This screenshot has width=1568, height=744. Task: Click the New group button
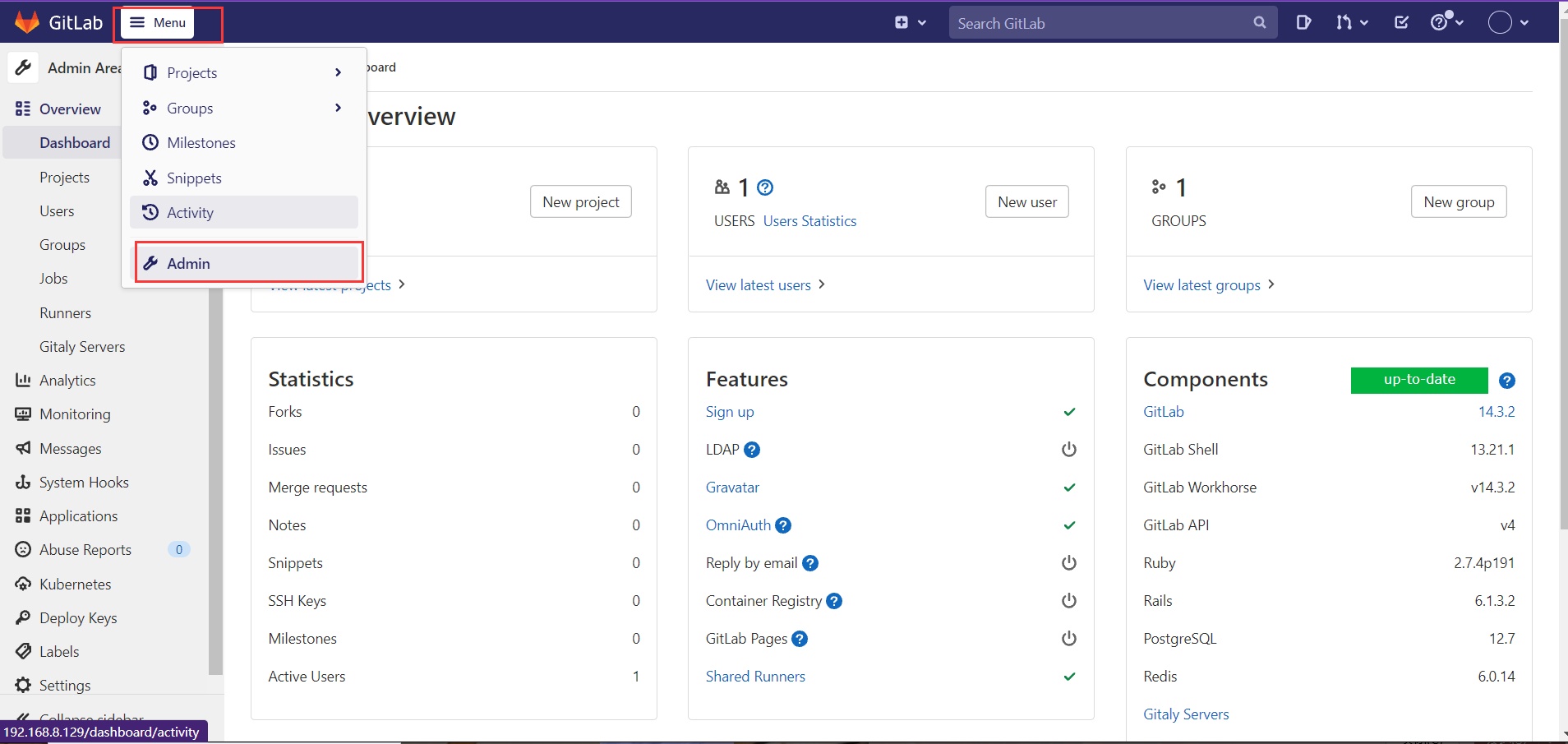point(1459,201)
